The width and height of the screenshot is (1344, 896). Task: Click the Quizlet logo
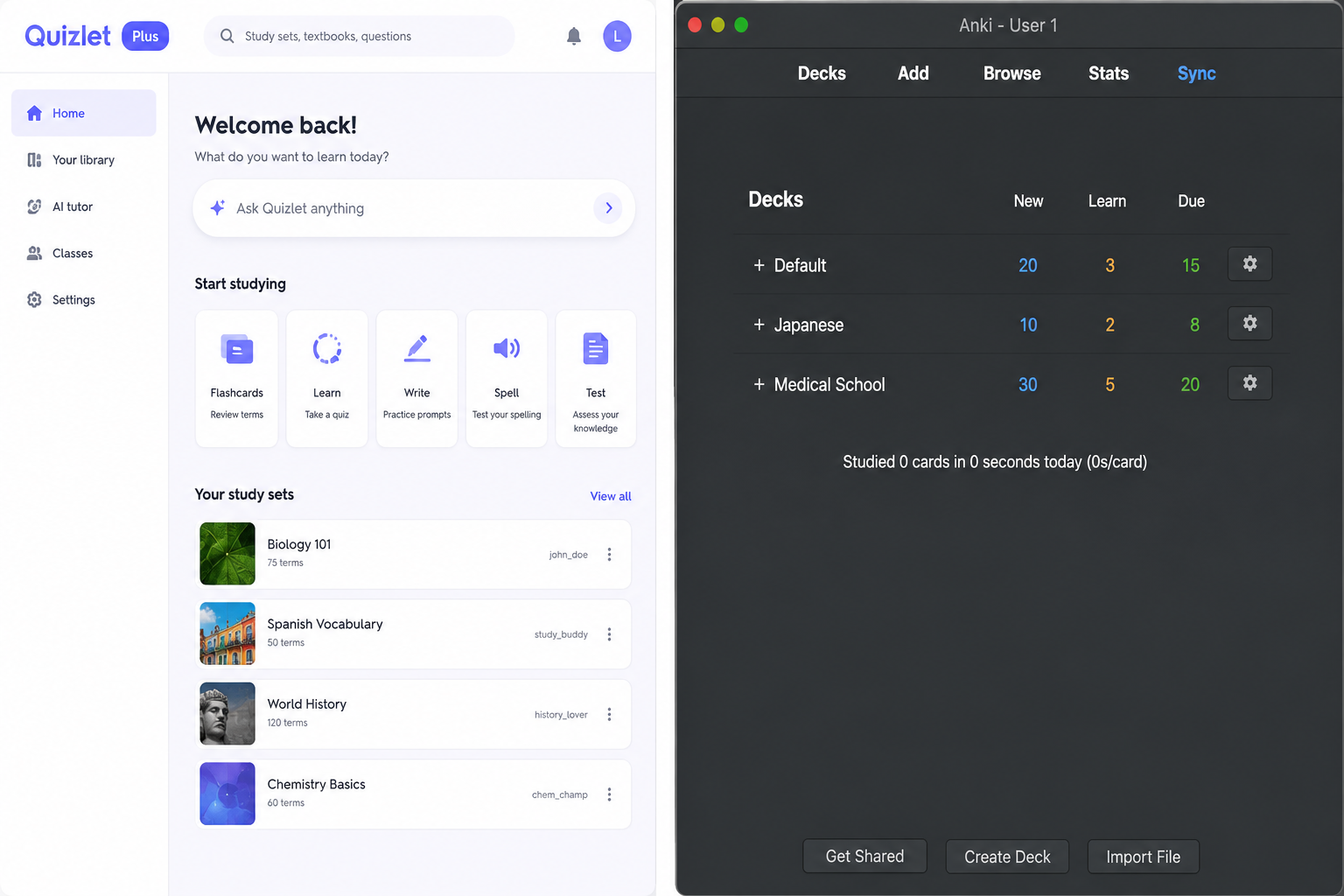(67, 36)
